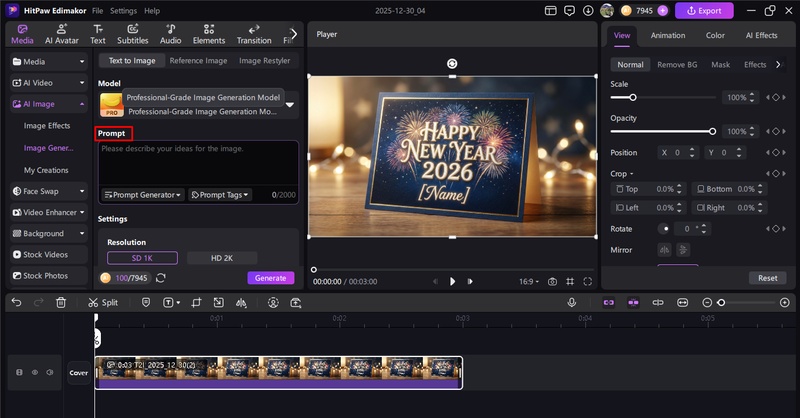Click the fullscreen icon in player
Screen dimensions: 800x418
point(588,282)
